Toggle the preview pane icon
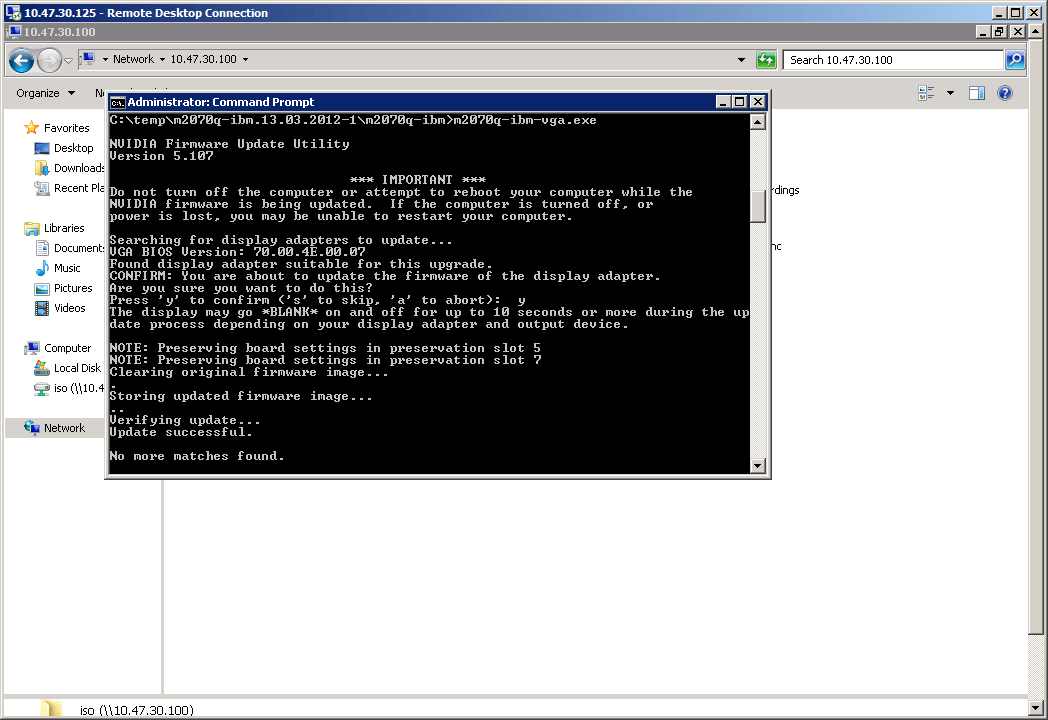This screenshot has height=720, width=1048. (x=976, y=94)
